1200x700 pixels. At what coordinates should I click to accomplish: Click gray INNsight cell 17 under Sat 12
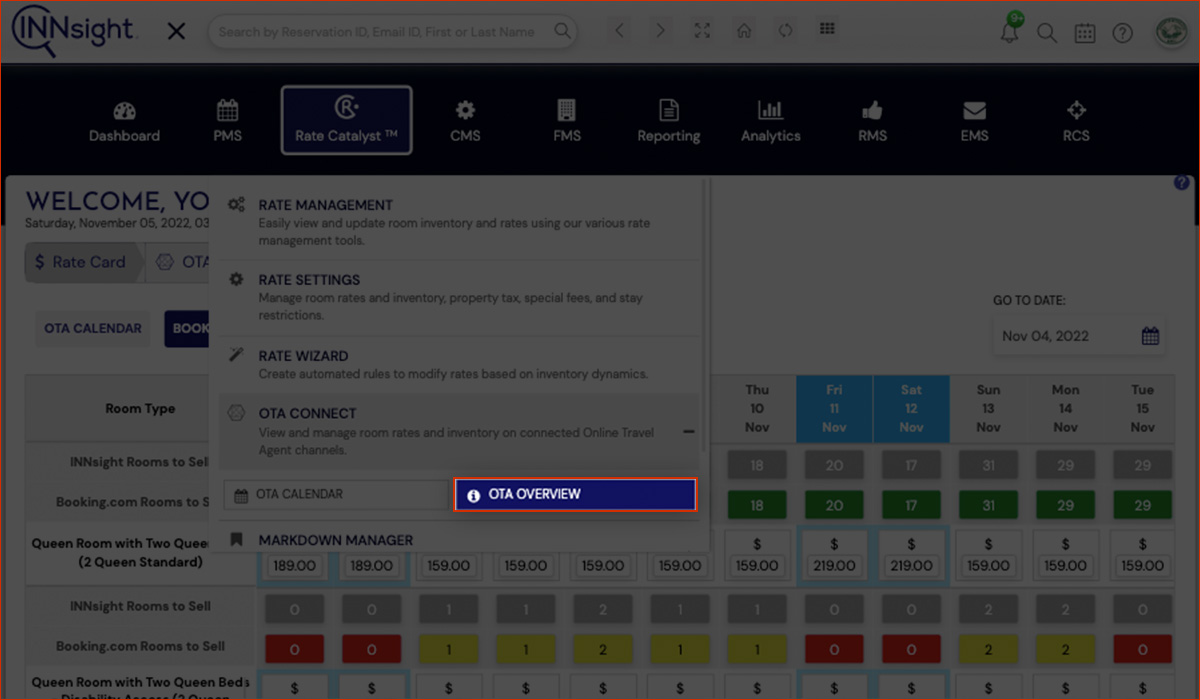click(x=911, y=465)
